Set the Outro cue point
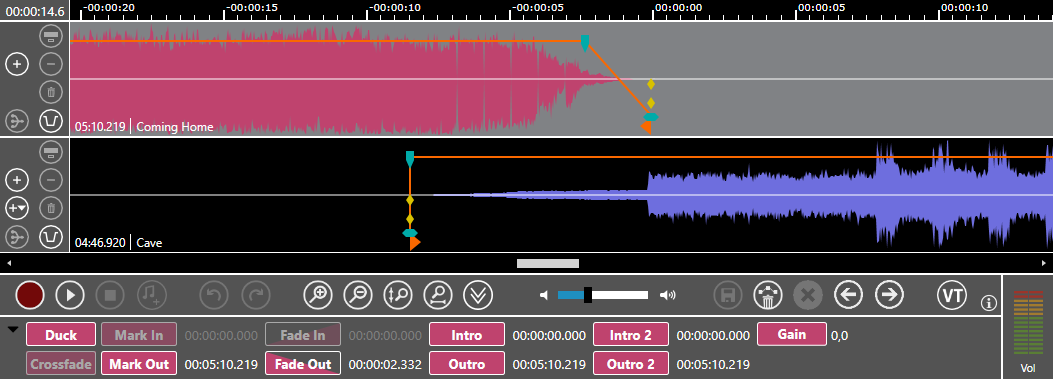The width and height of the screenshot is (1053, 379). 467,364
